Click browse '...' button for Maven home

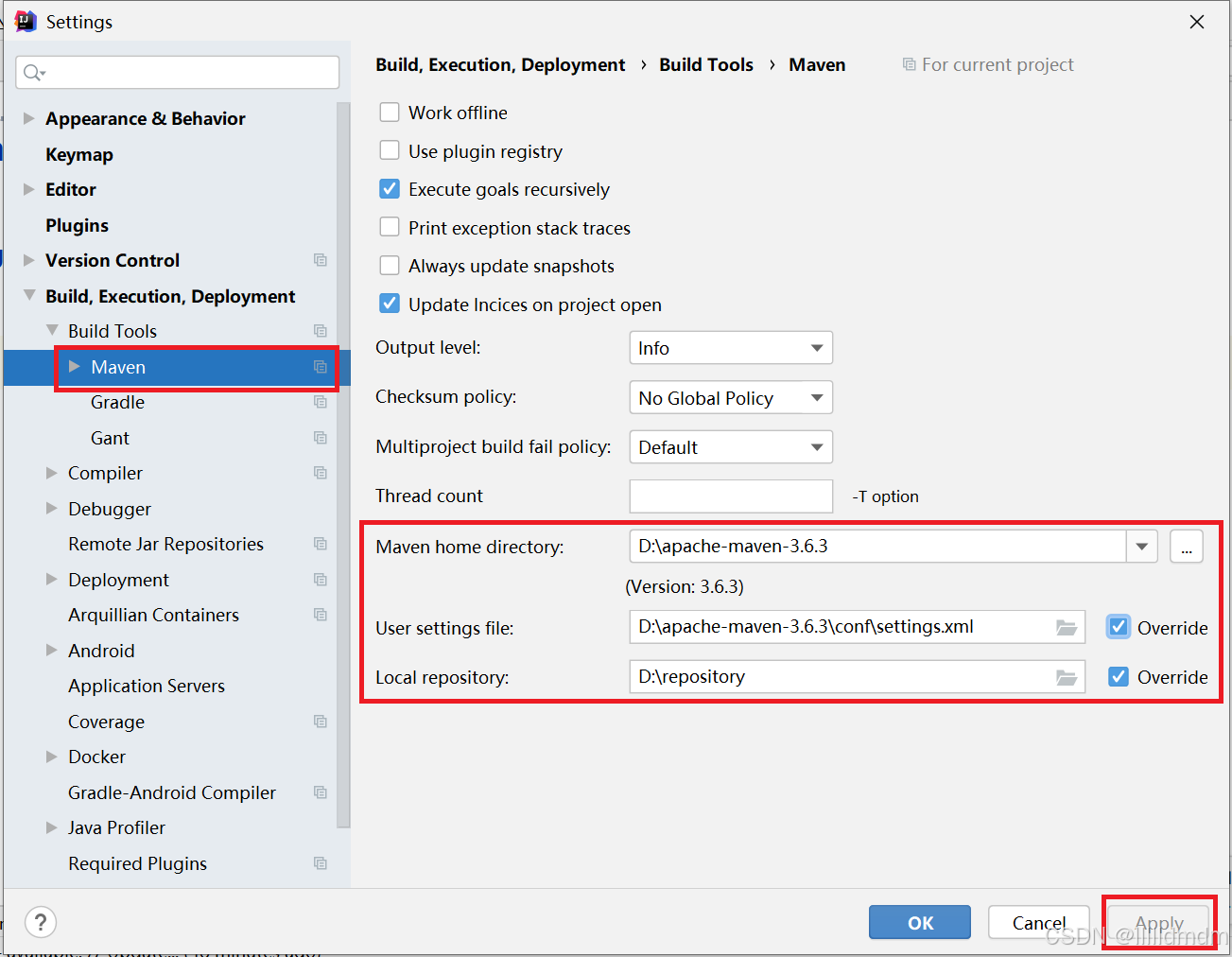point(1187,547)
